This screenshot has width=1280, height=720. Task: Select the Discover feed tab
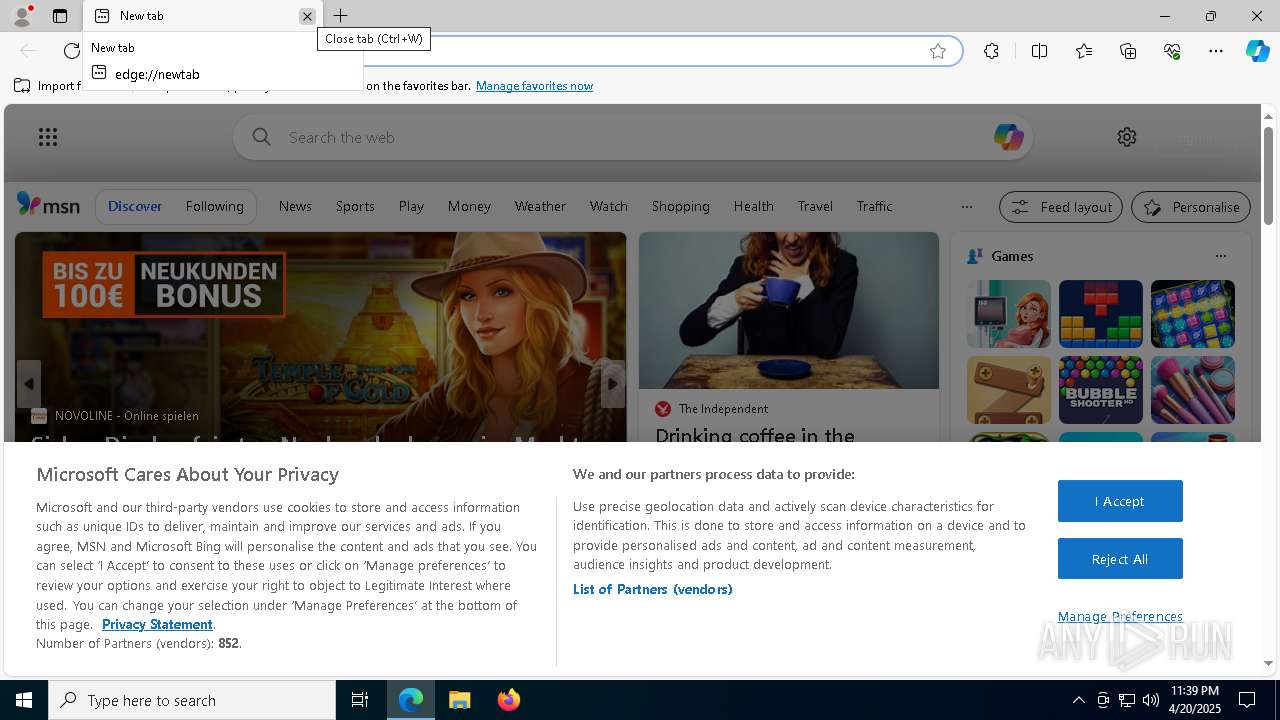(x=135, y=206)
